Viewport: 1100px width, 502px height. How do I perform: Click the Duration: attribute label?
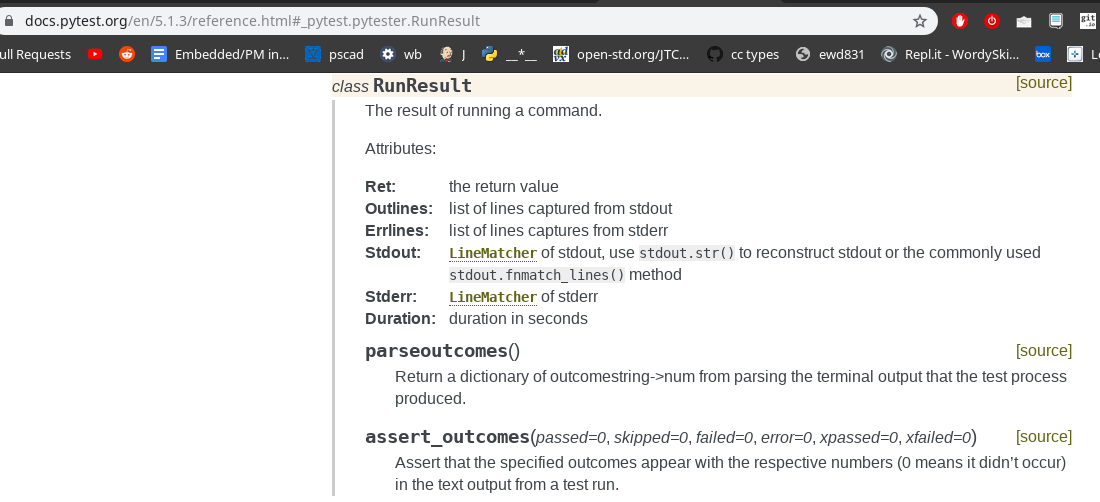[401, 318]
